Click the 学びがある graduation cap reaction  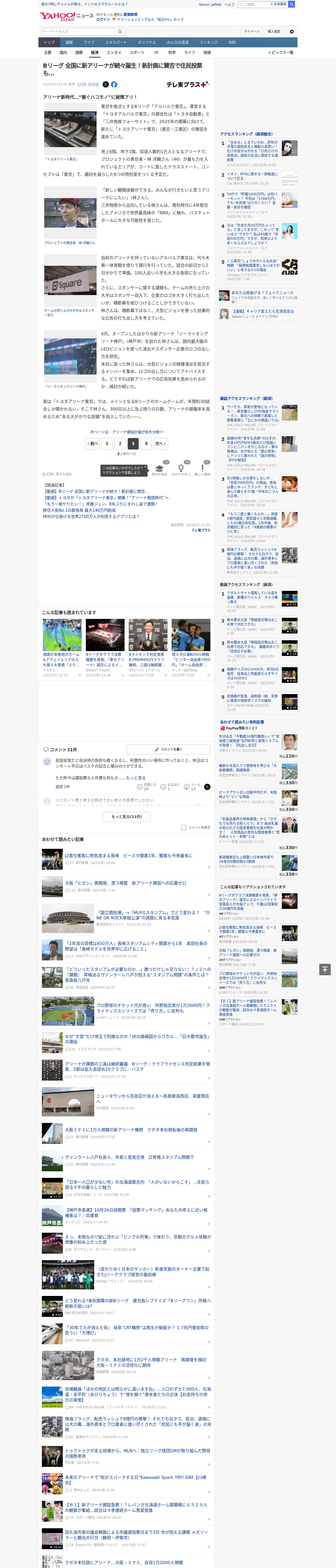[x=160, y=468]
